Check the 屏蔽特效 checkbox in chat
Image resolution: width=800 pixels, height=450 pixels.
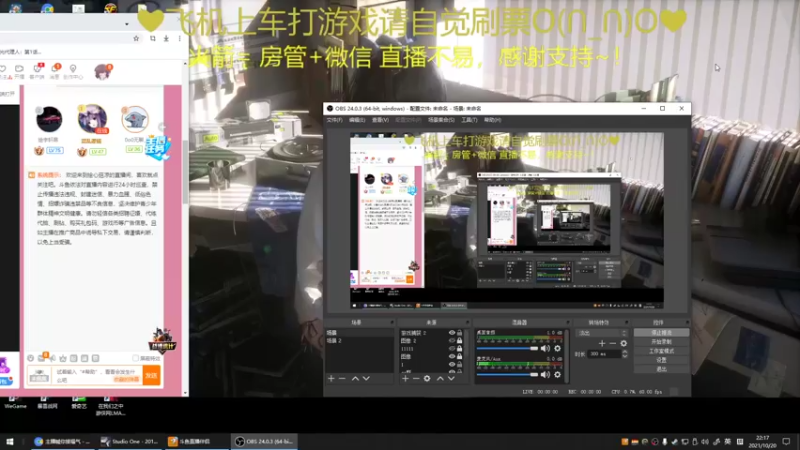[x=135, y=358]
